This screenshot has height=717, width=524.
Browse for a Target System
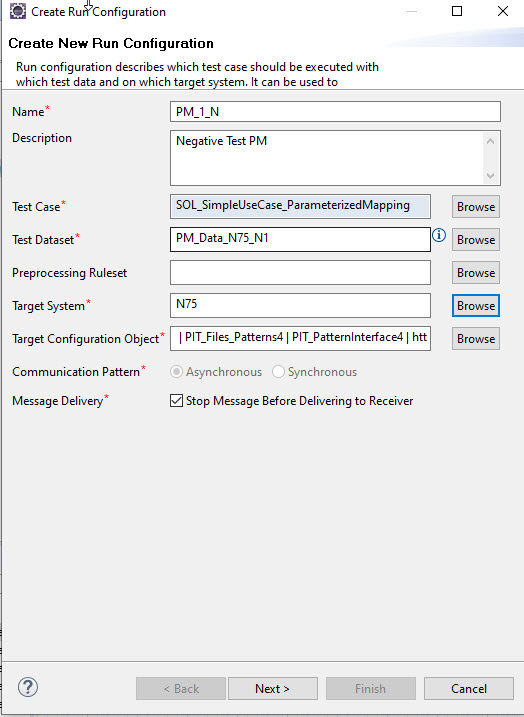click(x=476, y=305)
